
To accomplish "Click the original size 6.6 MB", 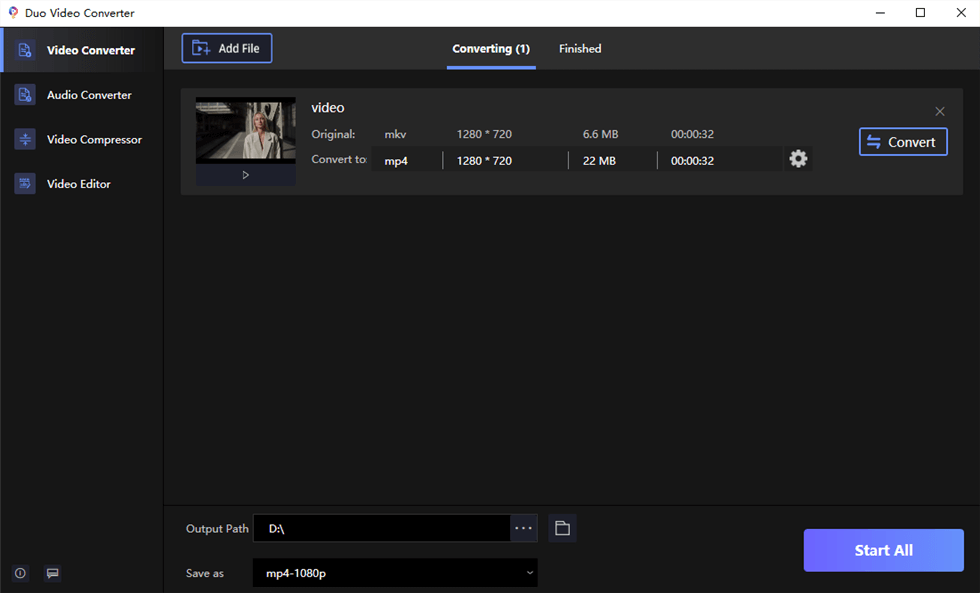I will point(601,134).
